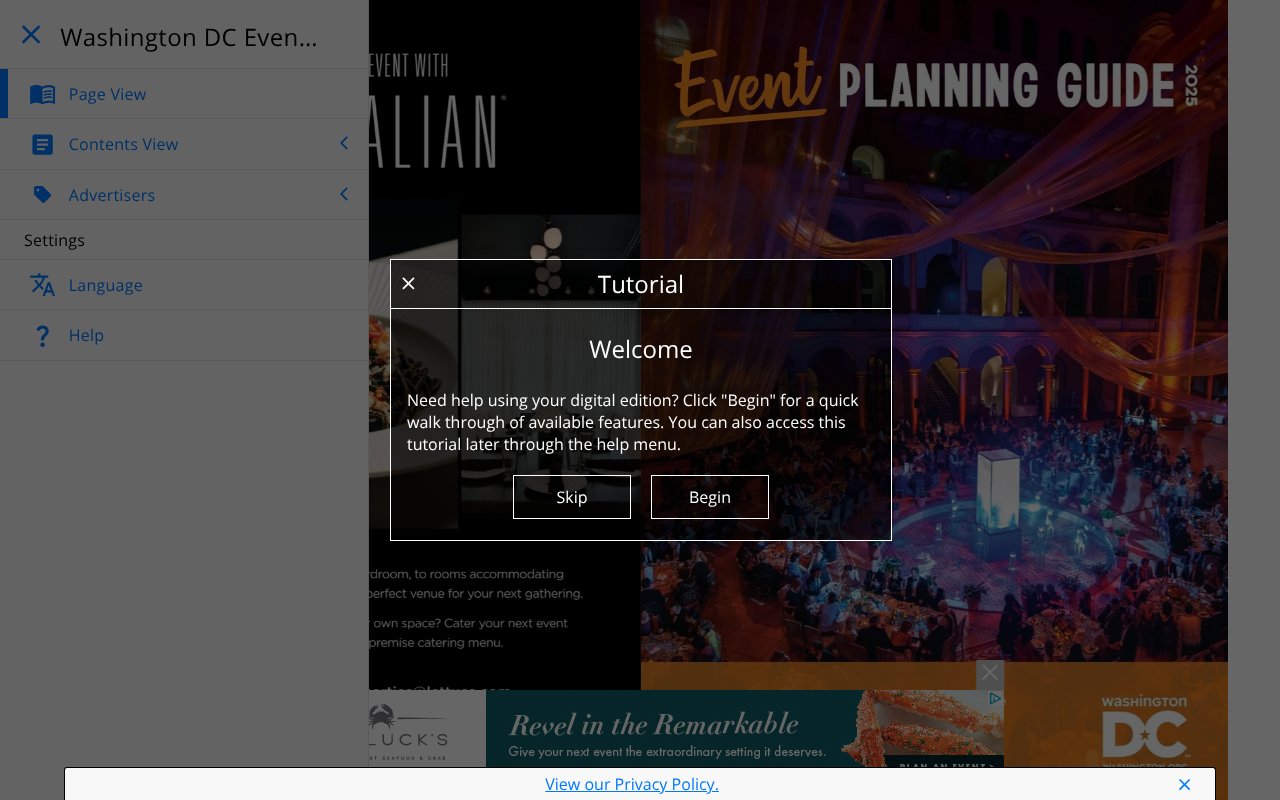Open the View our Privacy Policy link
This screenshot has height=800, width=1280.
click(631, 785)
